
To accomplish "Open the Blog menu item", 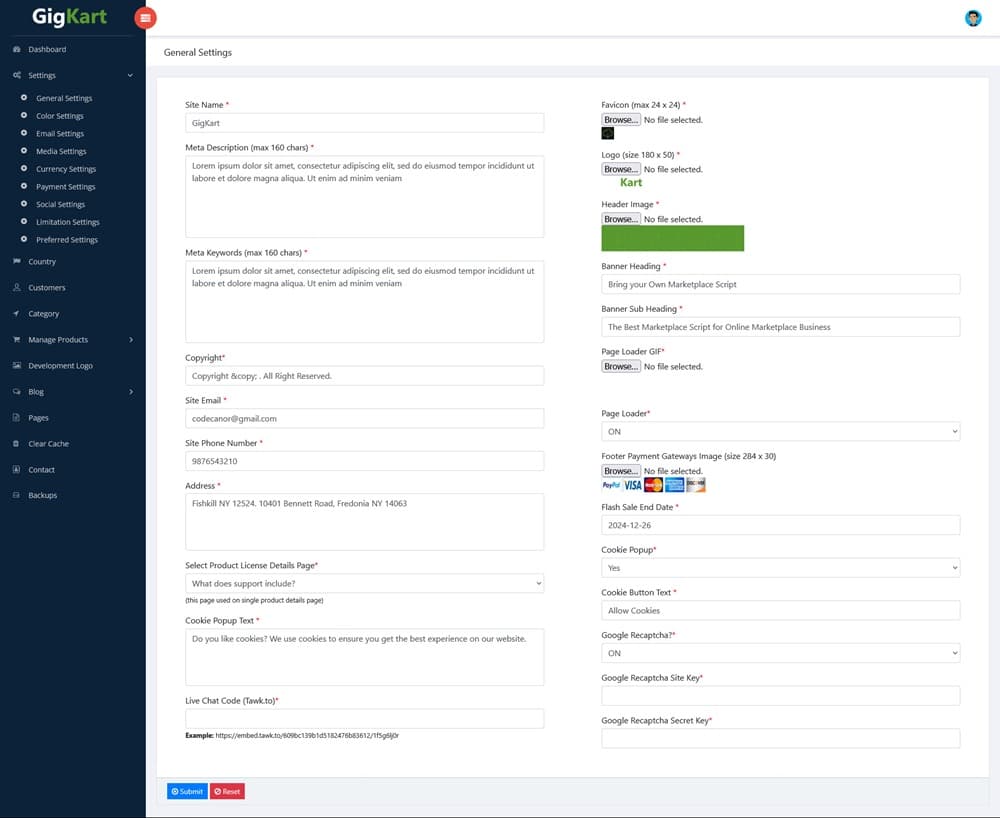I will (x=36, y=392).
